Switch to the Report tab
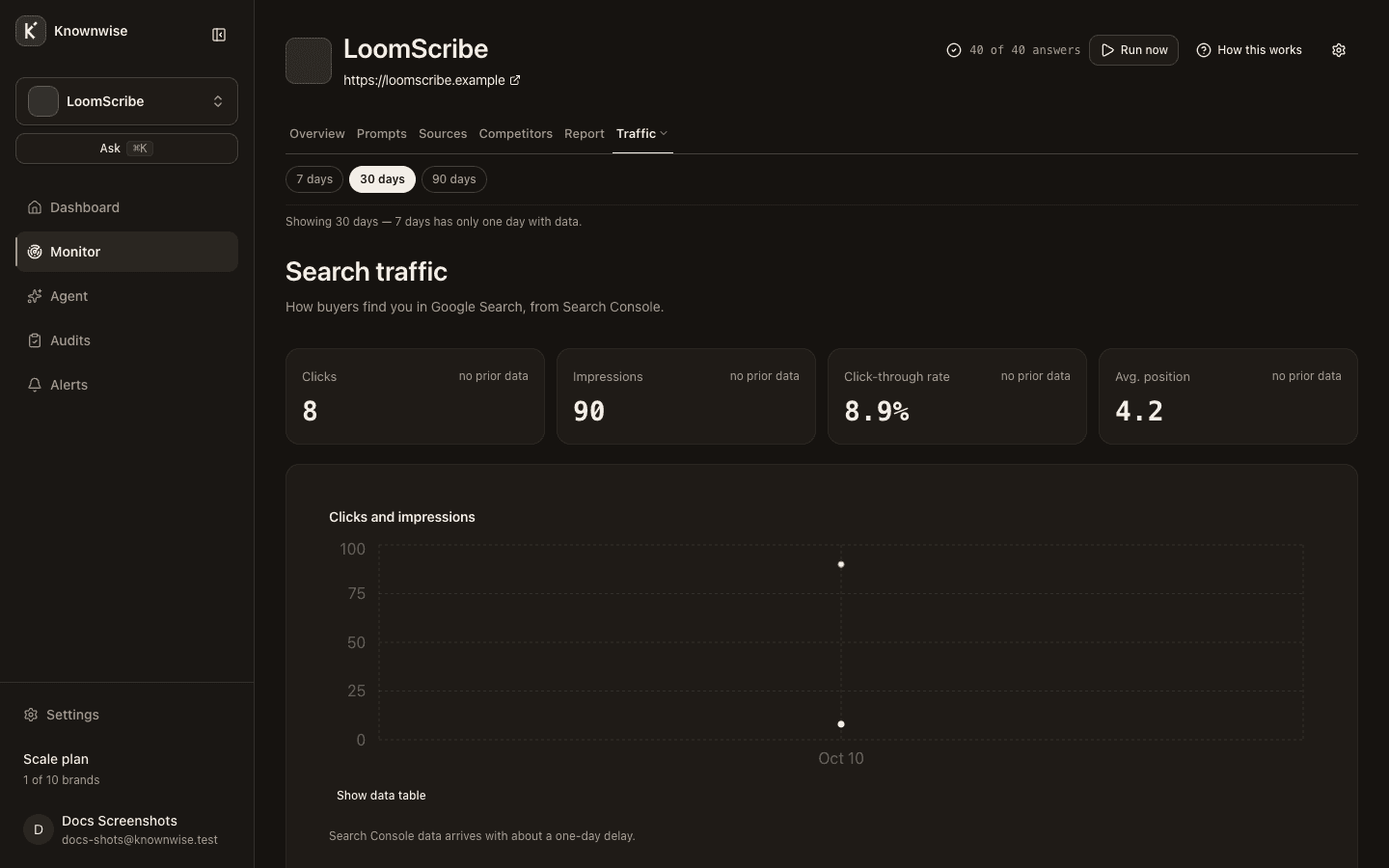 pyautogui.click(x=585, y=134)
